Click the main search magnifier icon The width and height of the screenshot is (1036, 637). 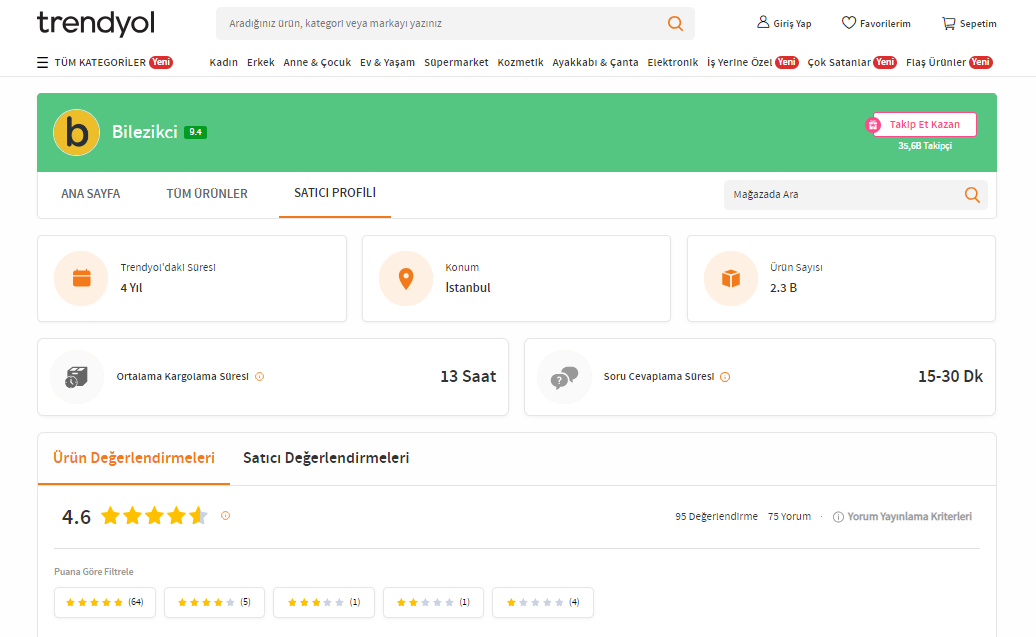675,23
